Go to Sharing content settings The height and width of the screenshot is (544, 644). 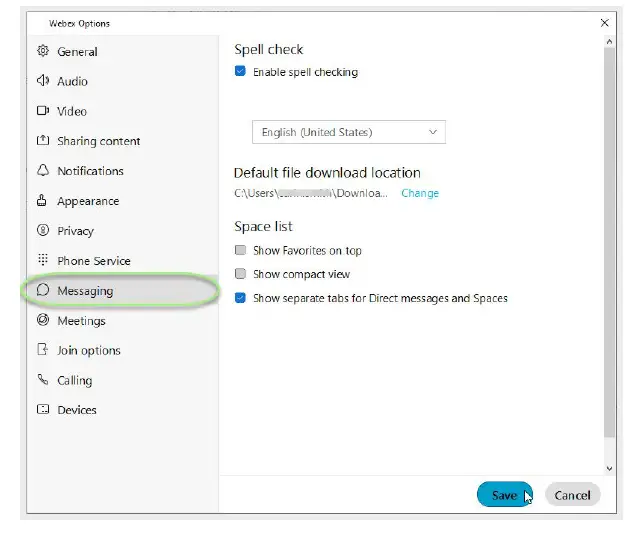(x=99, y=141)
